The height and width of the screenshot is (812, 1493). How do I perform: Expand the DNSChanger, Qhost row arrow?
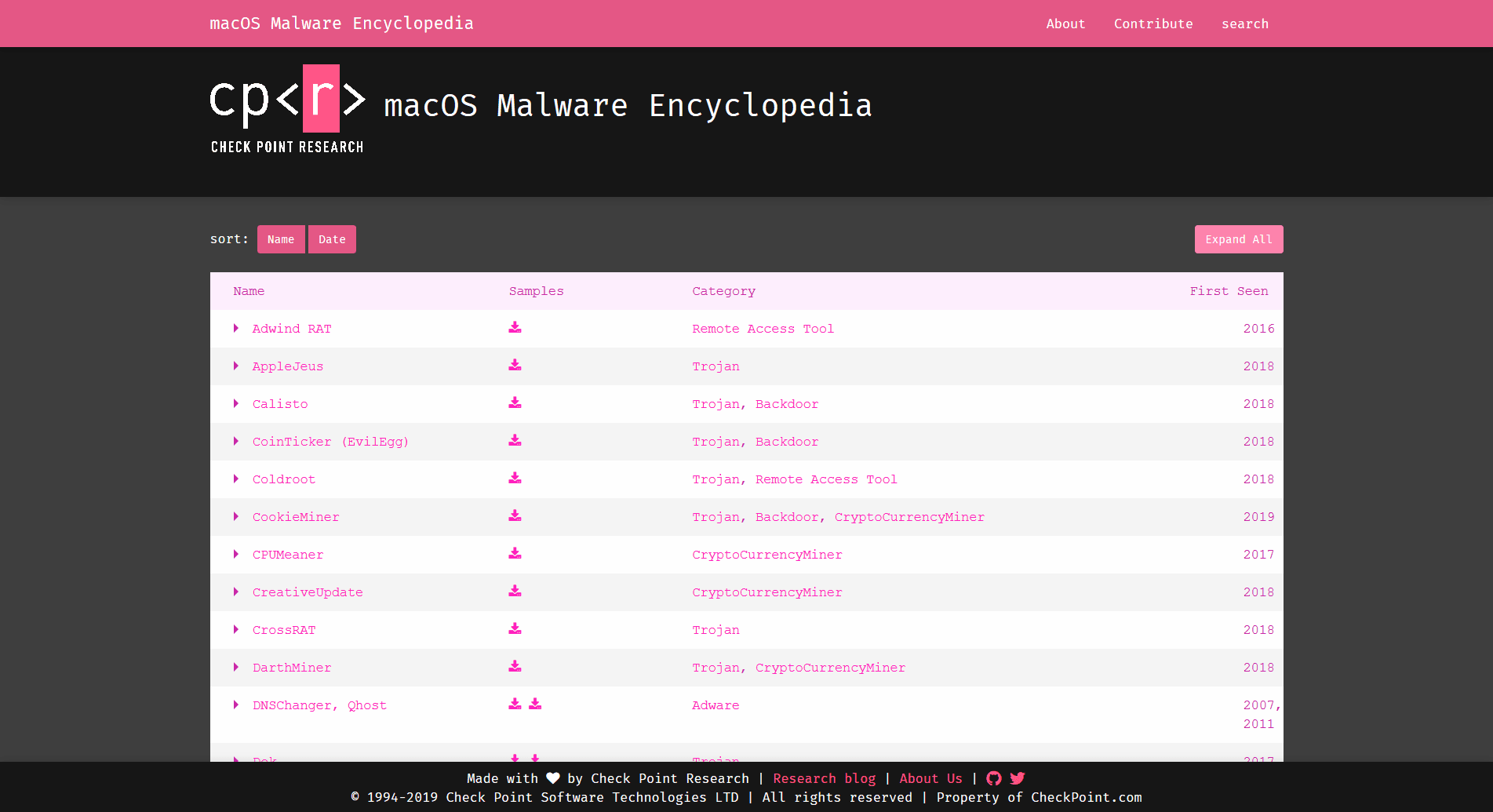pos(235,705)
